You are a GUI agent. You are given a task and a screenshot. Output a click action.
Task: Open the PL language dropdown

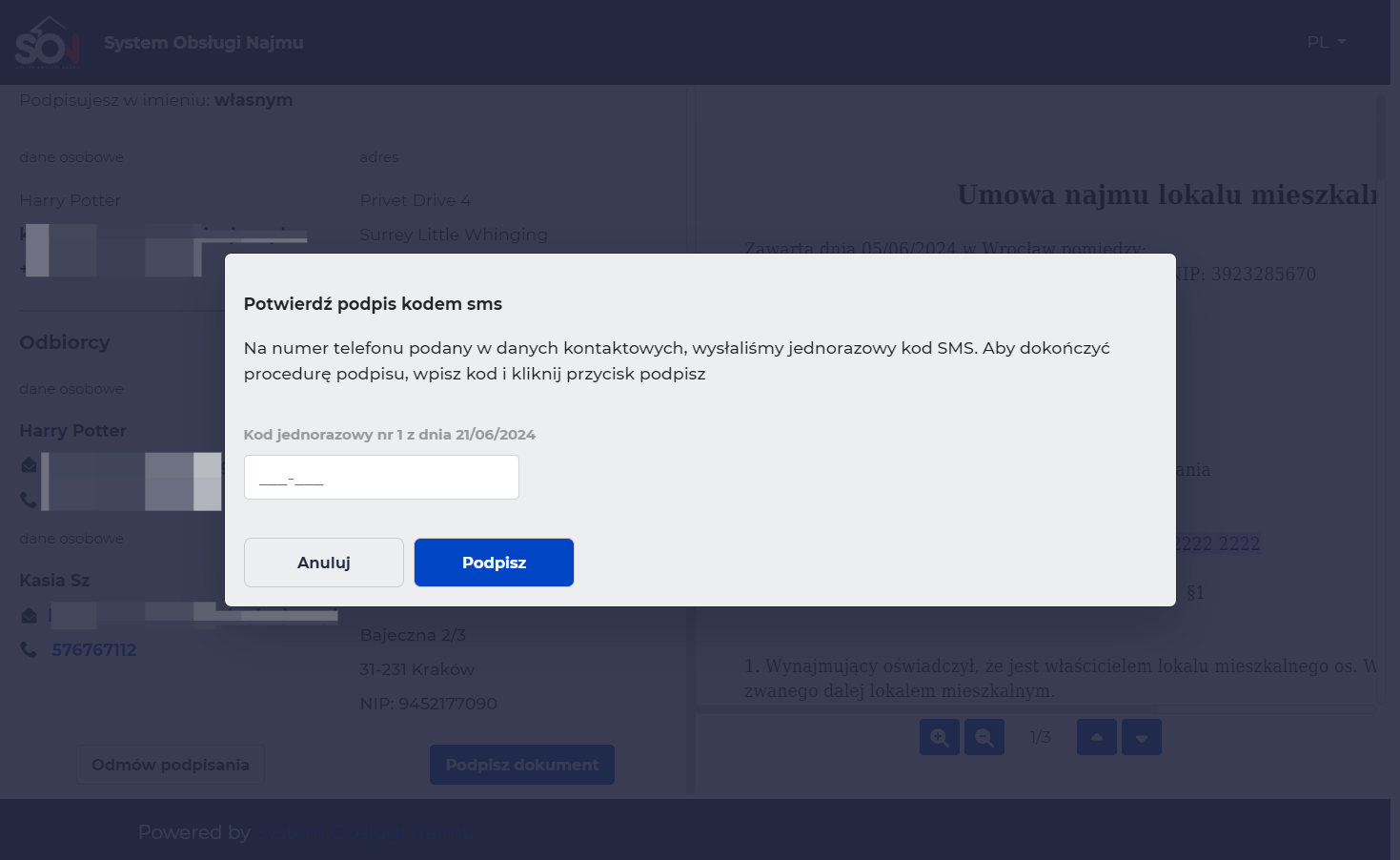click(x=1327, y=42)
